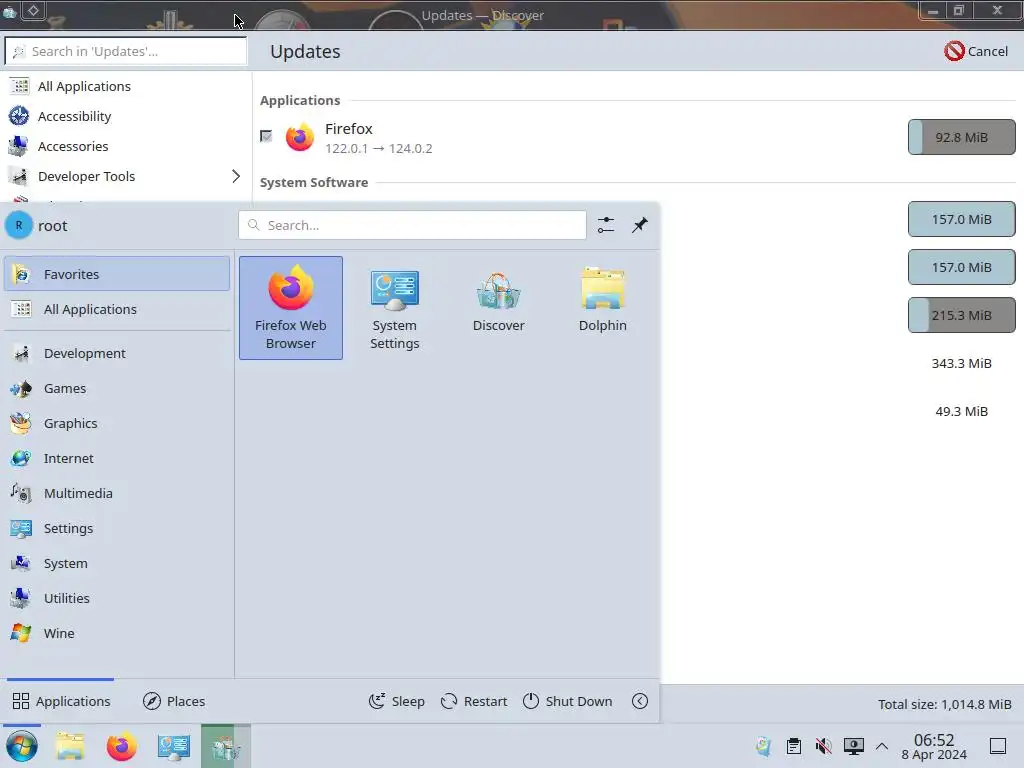
Task: Click the show desktop button
Action: 998,746
